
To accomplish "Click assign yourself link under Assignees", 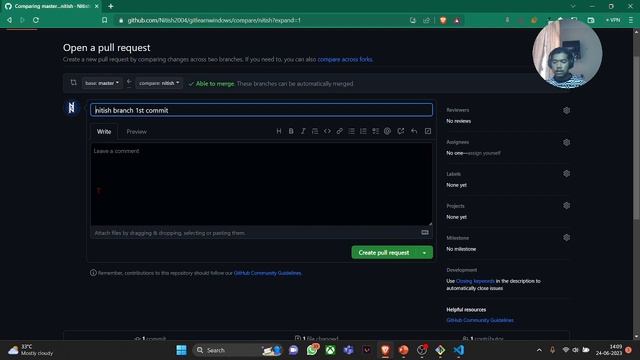I will pyautogui.click(x=484, y=153).
